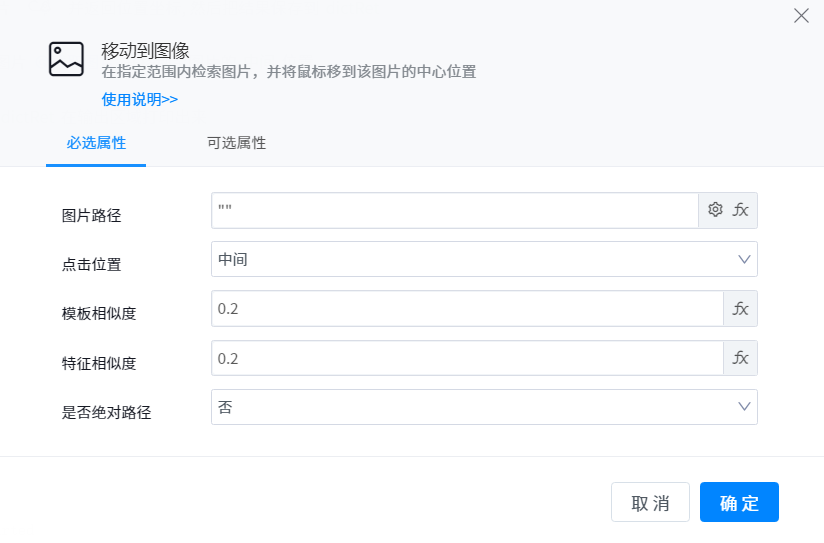The width and height of the screenshot is (824, 543).
Task: Switch to the 可选属性 tab
Action: coord(236,142)
